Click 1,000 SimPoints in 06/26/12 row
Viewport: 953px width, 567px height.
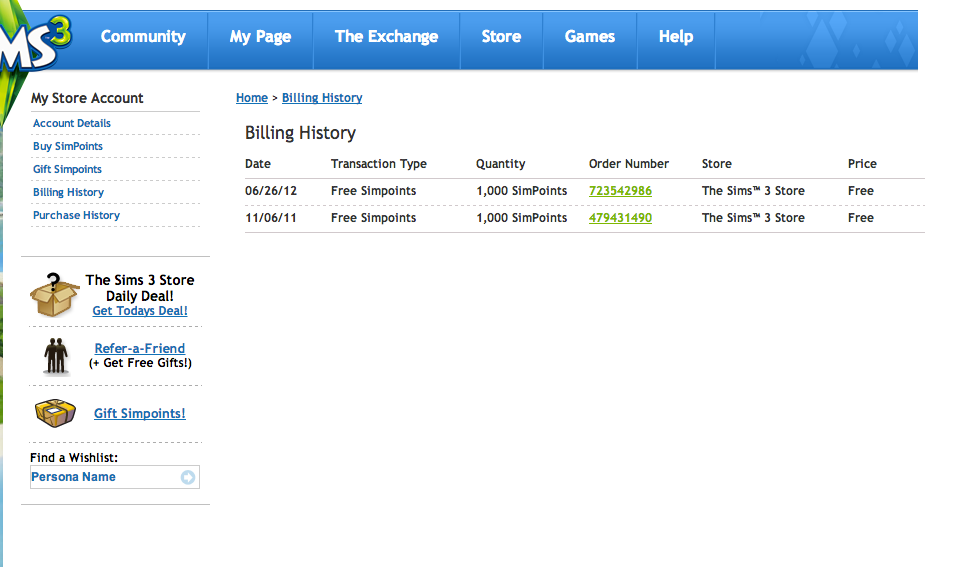click(521, 191)
